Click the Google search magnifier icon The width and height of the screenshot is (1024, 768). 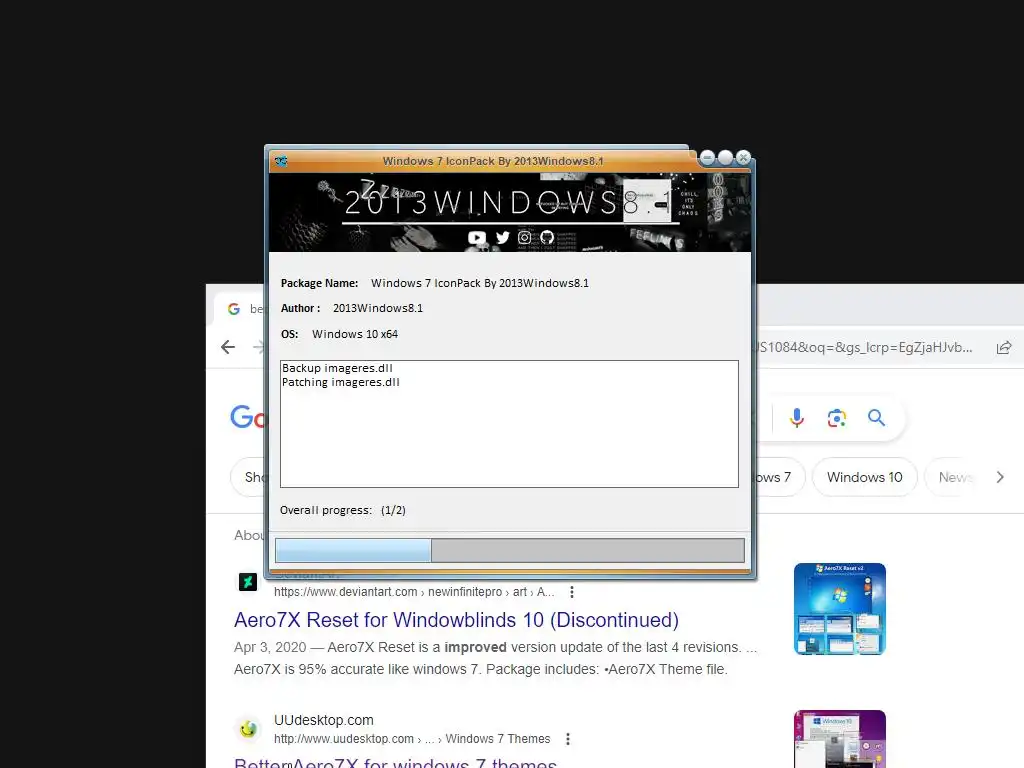point(876,418)
